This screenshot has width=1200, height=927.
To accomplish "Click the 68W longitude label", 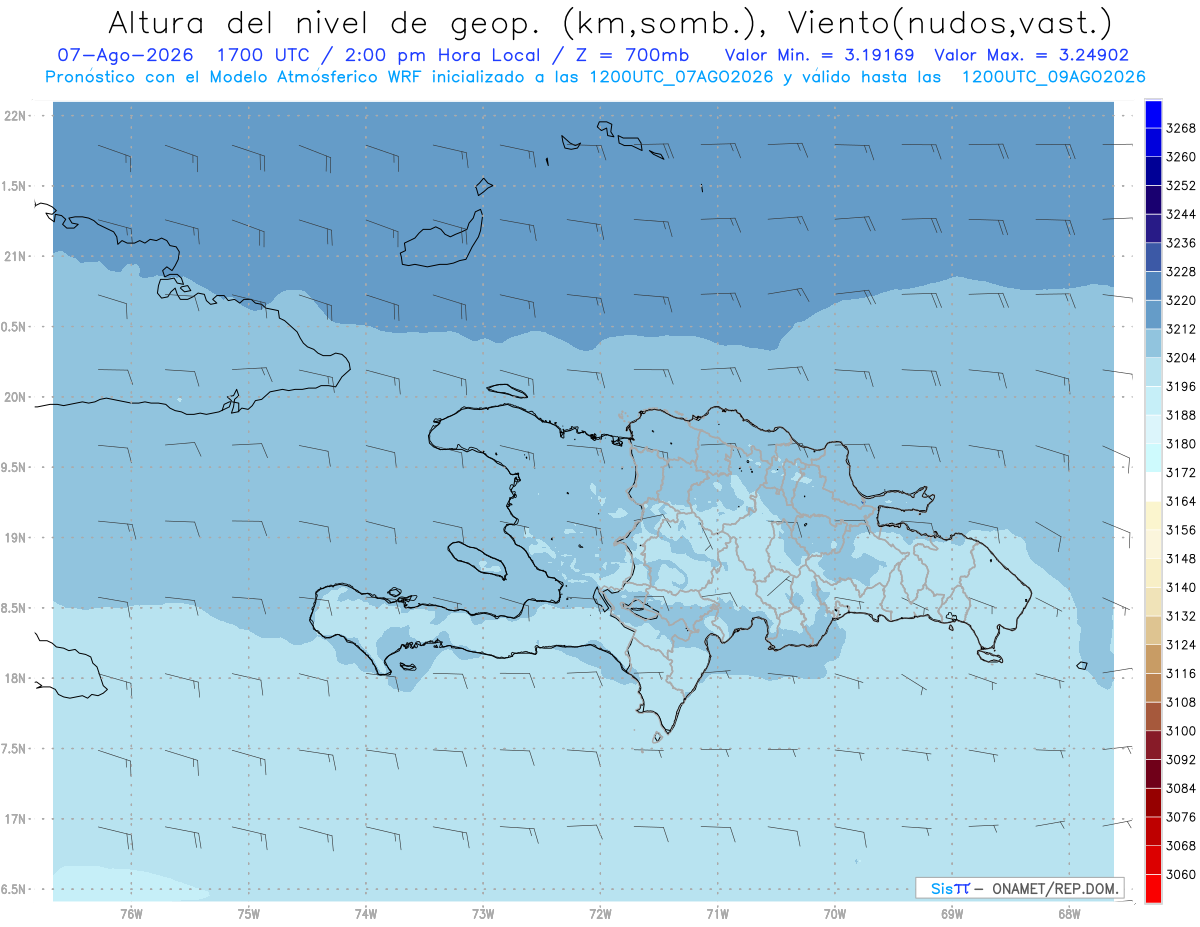I will click(1069, 912).
